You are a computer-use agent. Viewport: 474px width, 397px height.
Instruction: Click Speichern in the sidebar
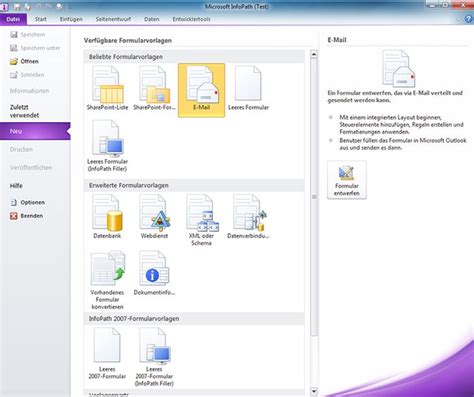coord(27,34)
